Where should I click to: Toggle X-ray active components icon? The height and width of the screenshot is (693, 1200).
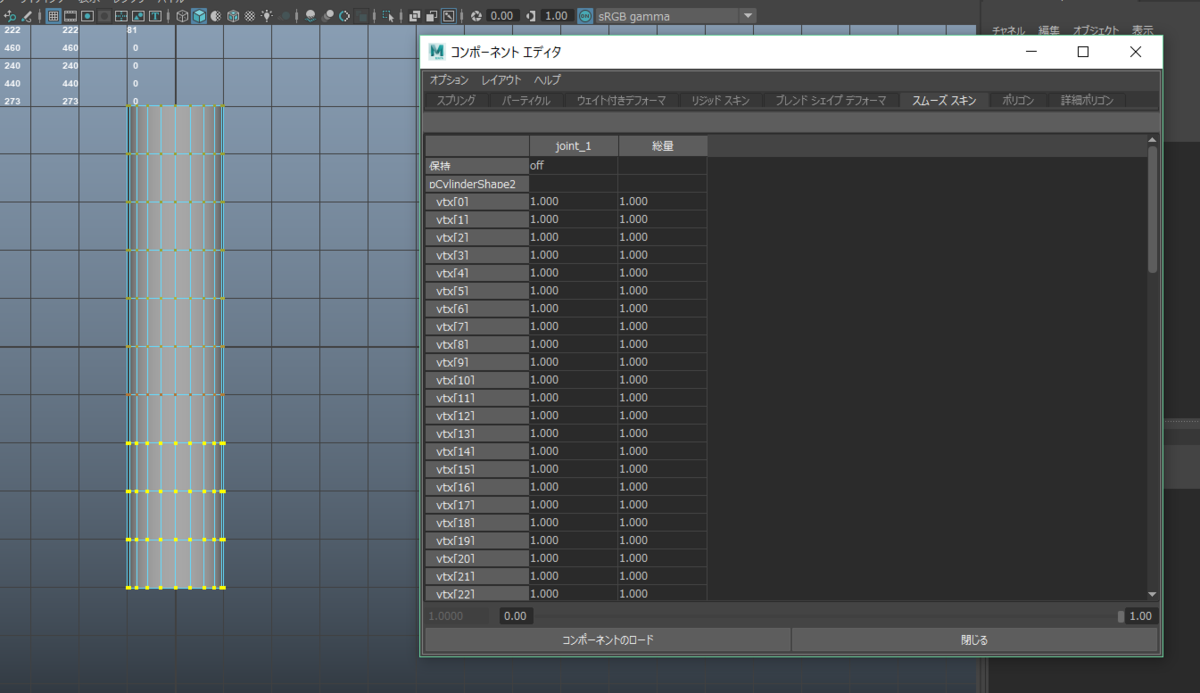(431, 16)
